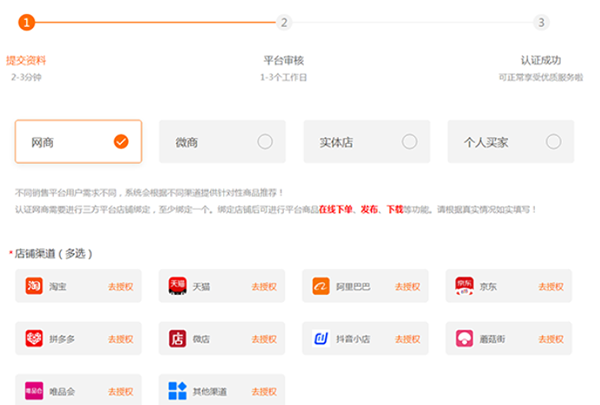Click the Taobao (淘宝) shop icon
This screenshot has height=405, width=600.
tap(34, 286)
